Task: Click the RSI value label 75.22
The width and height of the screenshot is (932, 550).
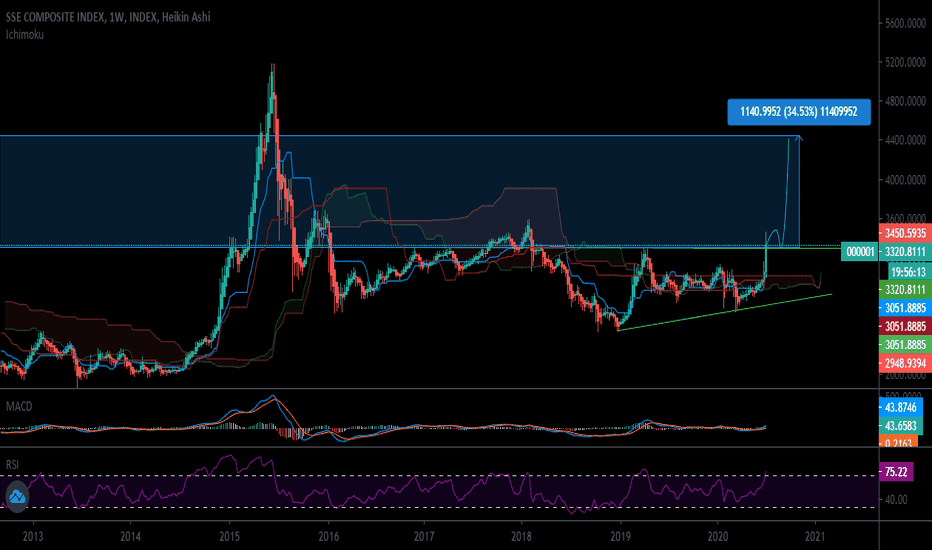Action: tap(896, 472)
